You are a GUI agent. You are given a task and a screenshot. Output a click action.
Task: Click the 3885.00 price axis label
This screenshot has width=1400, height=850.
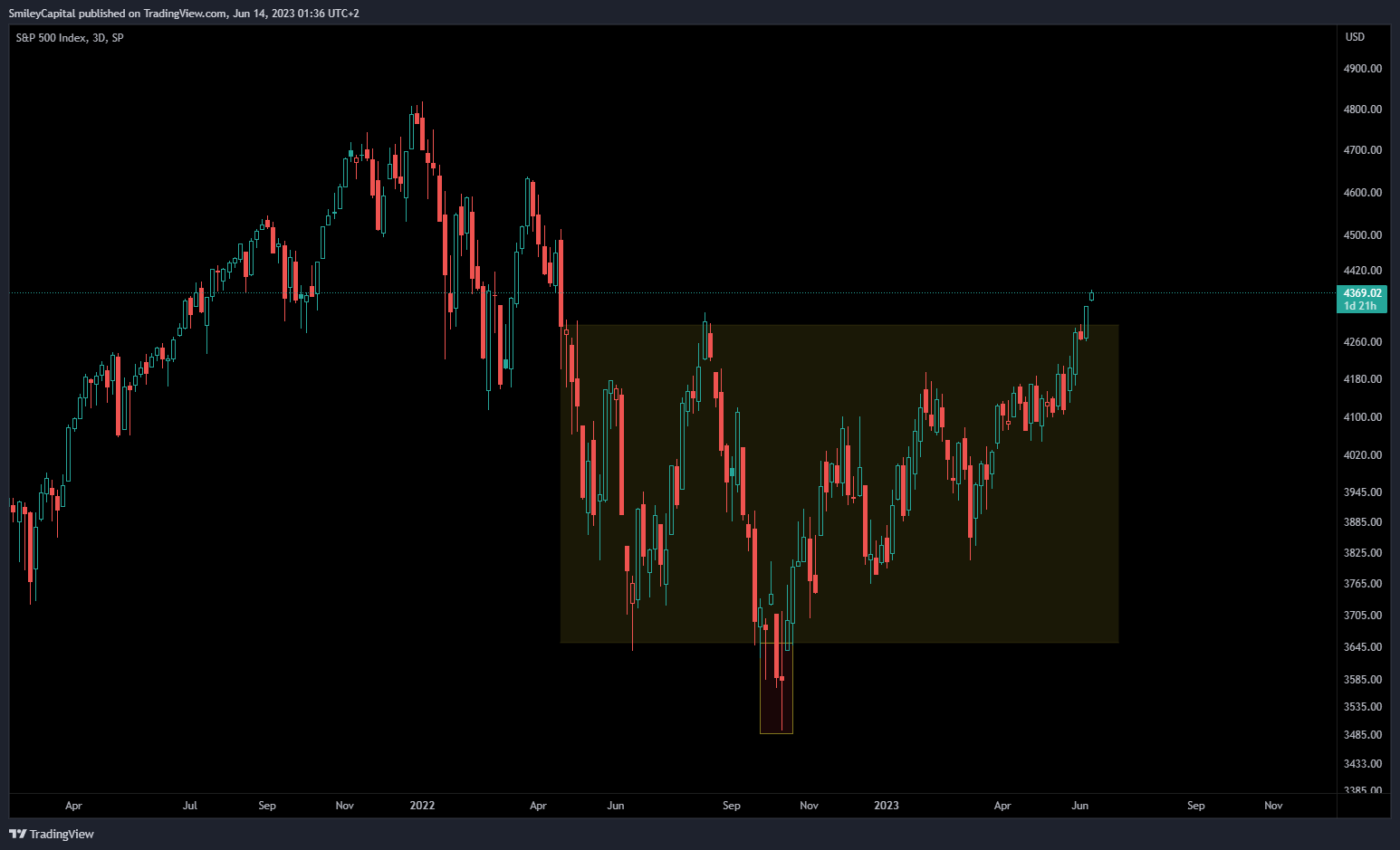[x=1363, y=522]
